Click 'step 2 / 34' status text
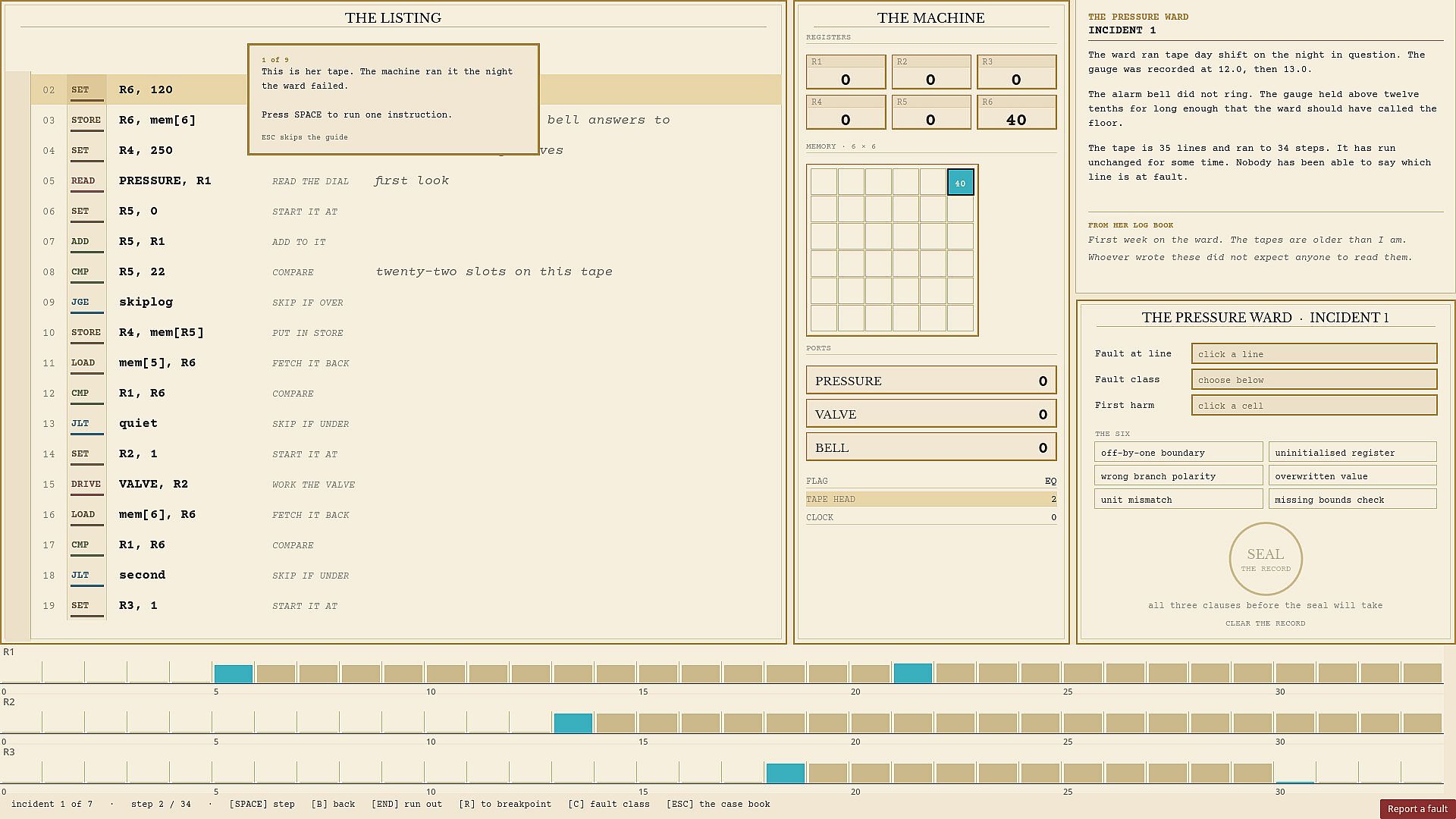1456x819 pixels. pyautogui.click(x=161, y=804)
